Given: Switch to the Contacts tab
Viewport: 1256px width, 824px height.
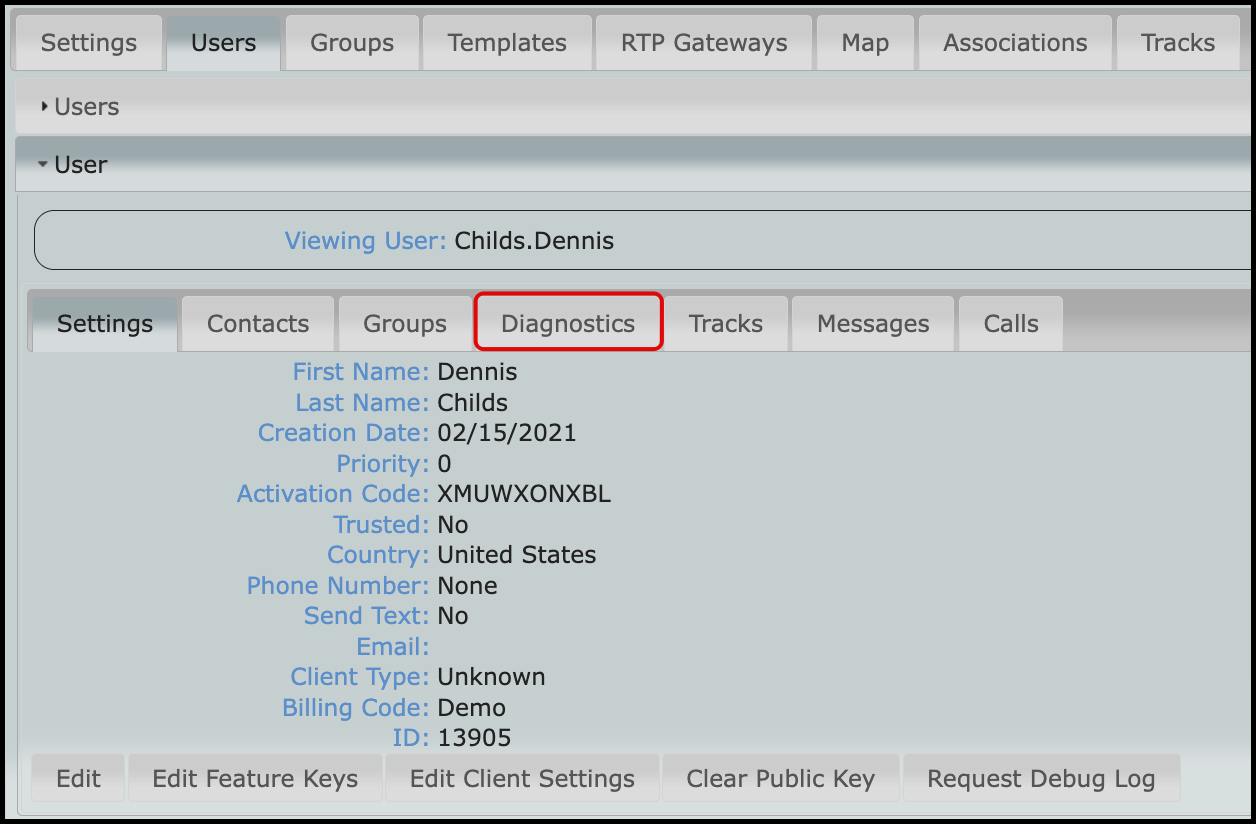Looking at the screenshot, I should click(257, 322).
